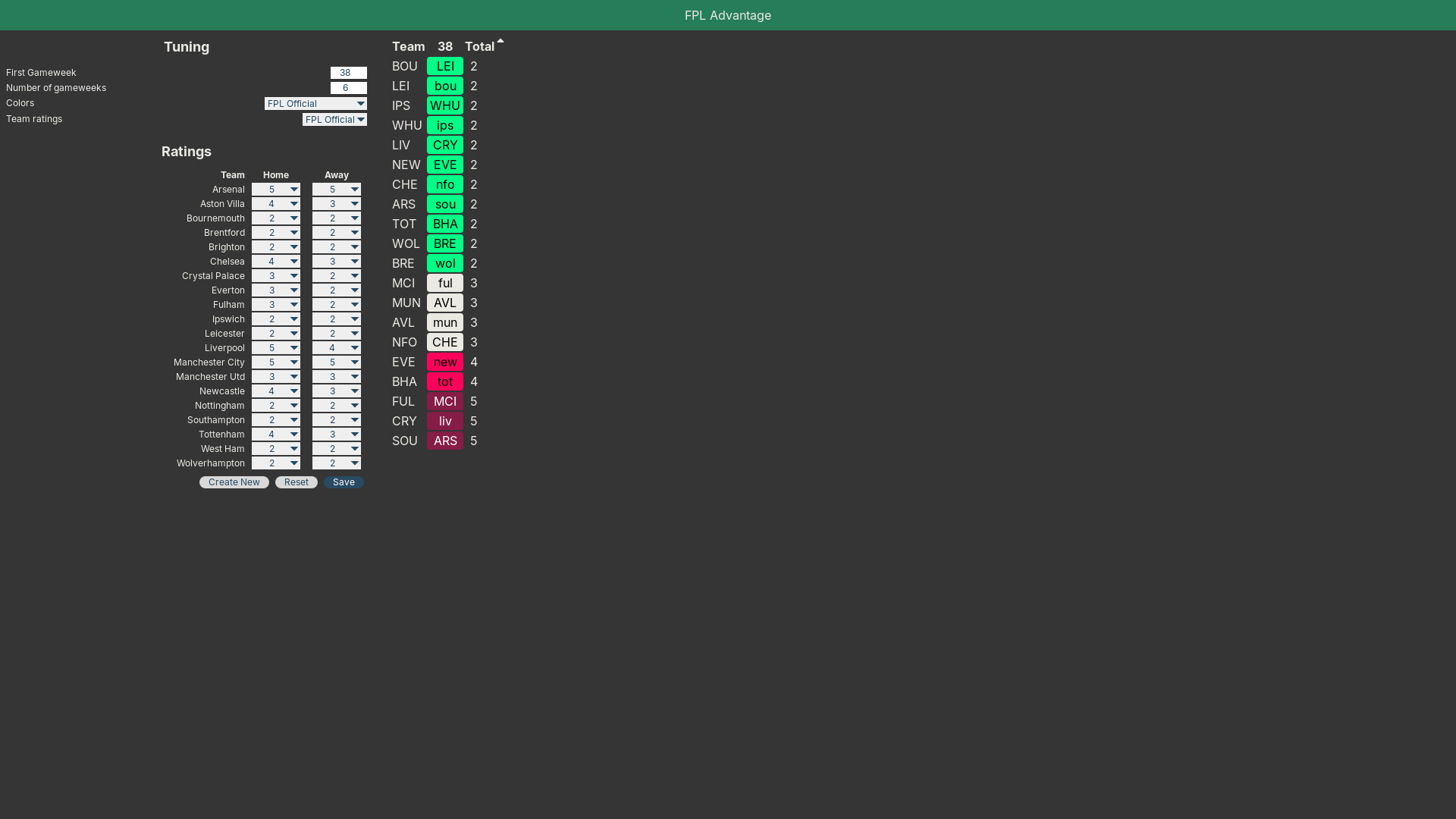Click the CHE fixture cell for NFO
The height and width of the screenshot is (819, 1456).
pyautogui.click(x=445, y=342)
